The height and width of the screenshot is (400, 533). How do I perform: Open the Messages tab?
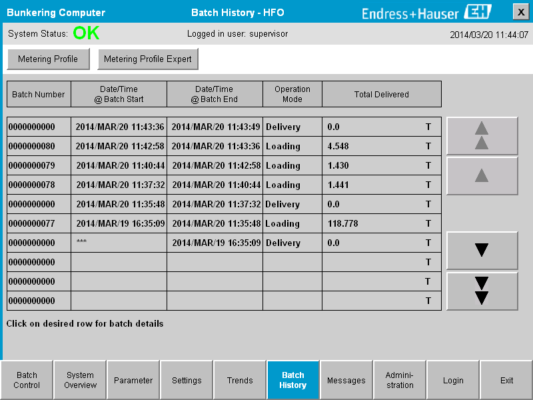pos(346,380)
